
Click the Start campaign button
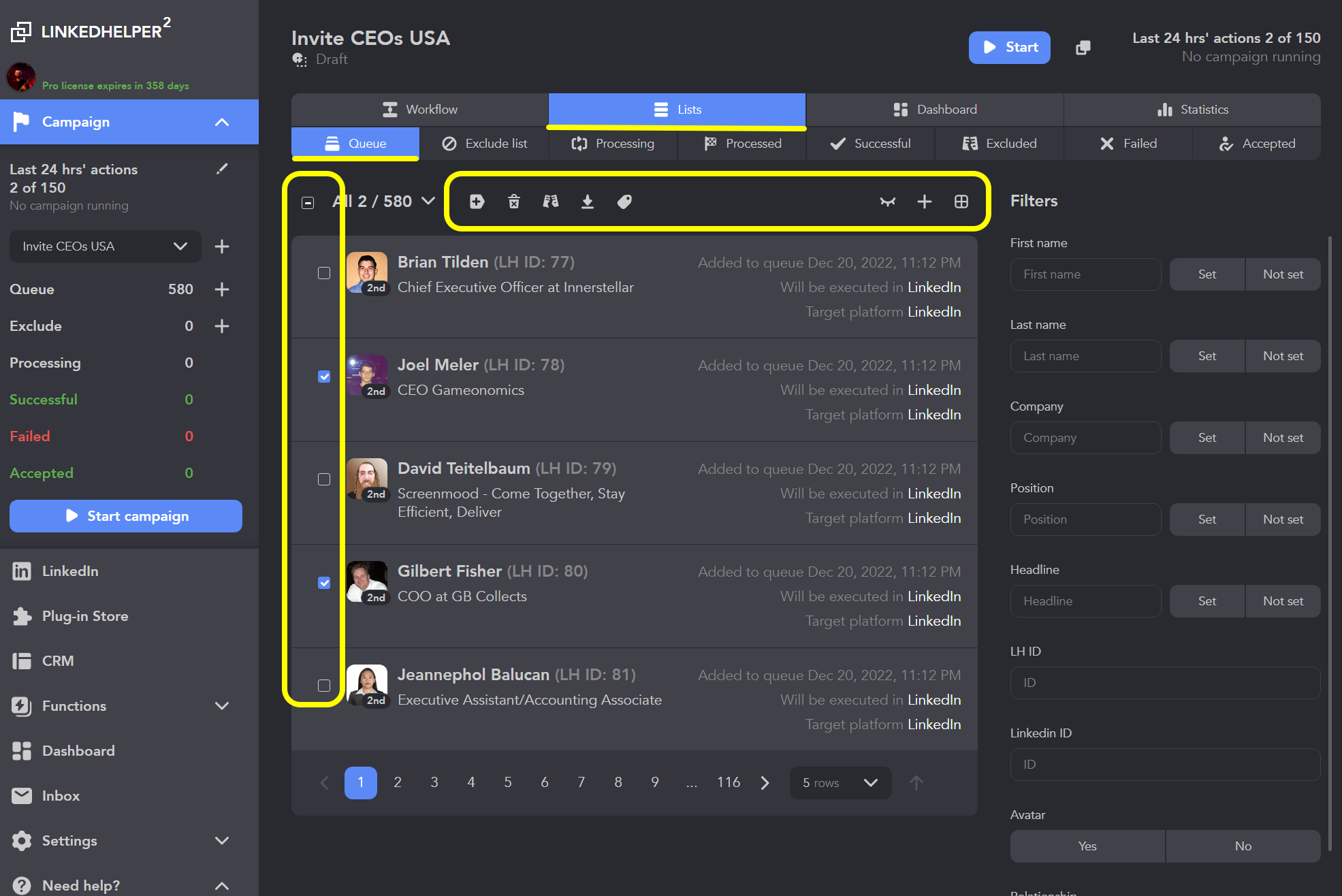click(x=126, y=516)
